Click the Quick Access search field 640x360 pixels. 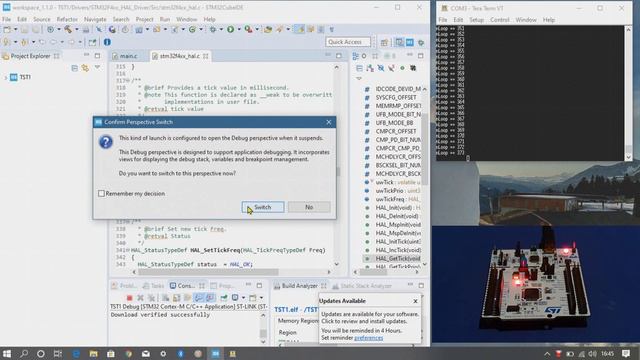pyautogui.click(x=348, y=42)
